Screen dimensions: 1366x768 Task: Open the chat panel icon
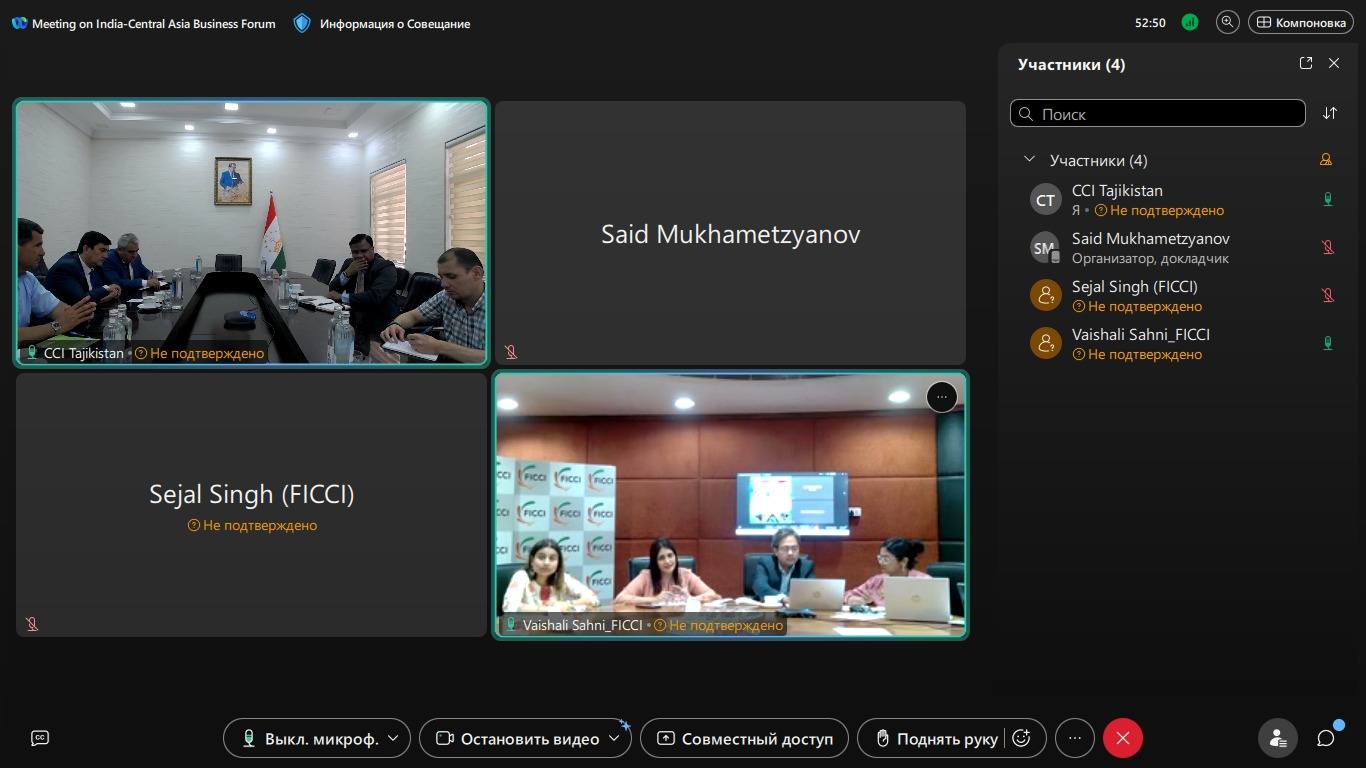tap(1326, 738)
